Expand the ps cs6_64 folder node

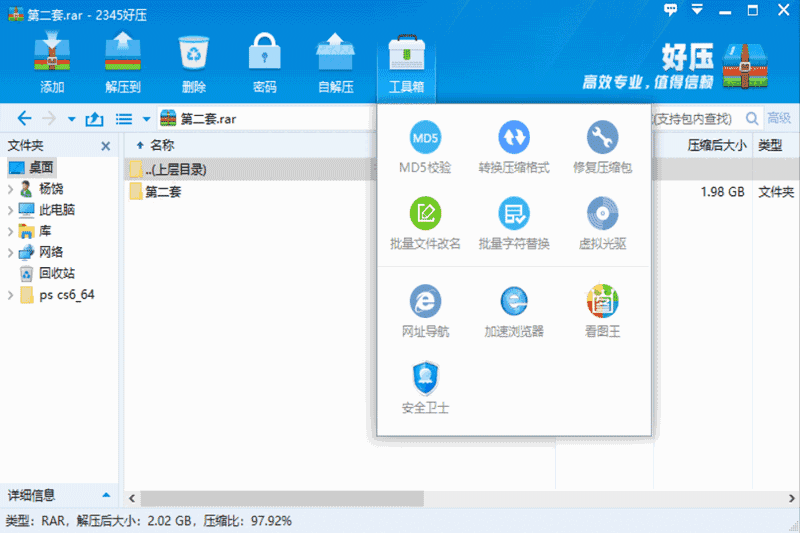10,295
